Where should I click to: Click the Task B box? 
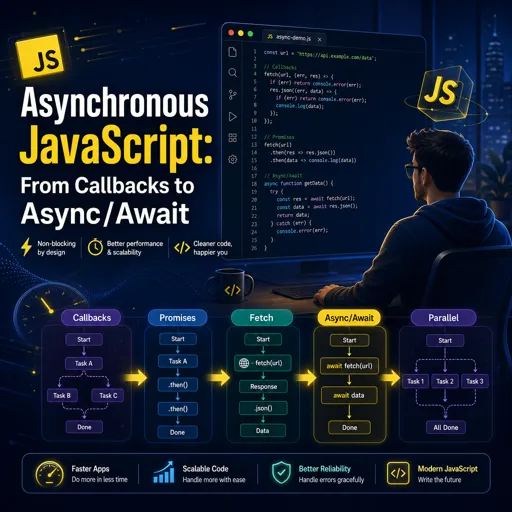(62, 395)
